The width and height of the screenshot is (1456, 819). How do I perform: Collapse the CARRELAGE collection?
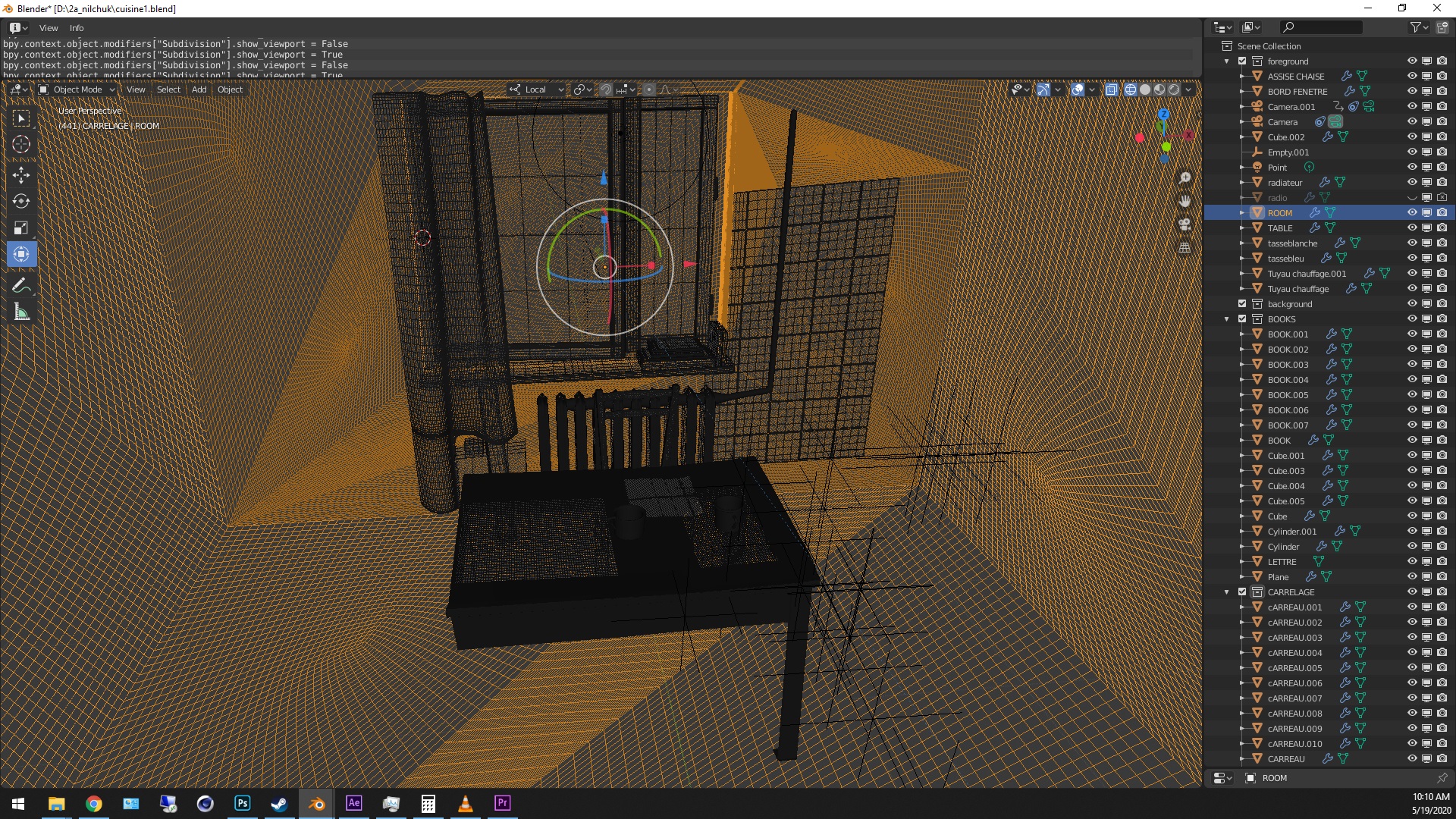1227,592
